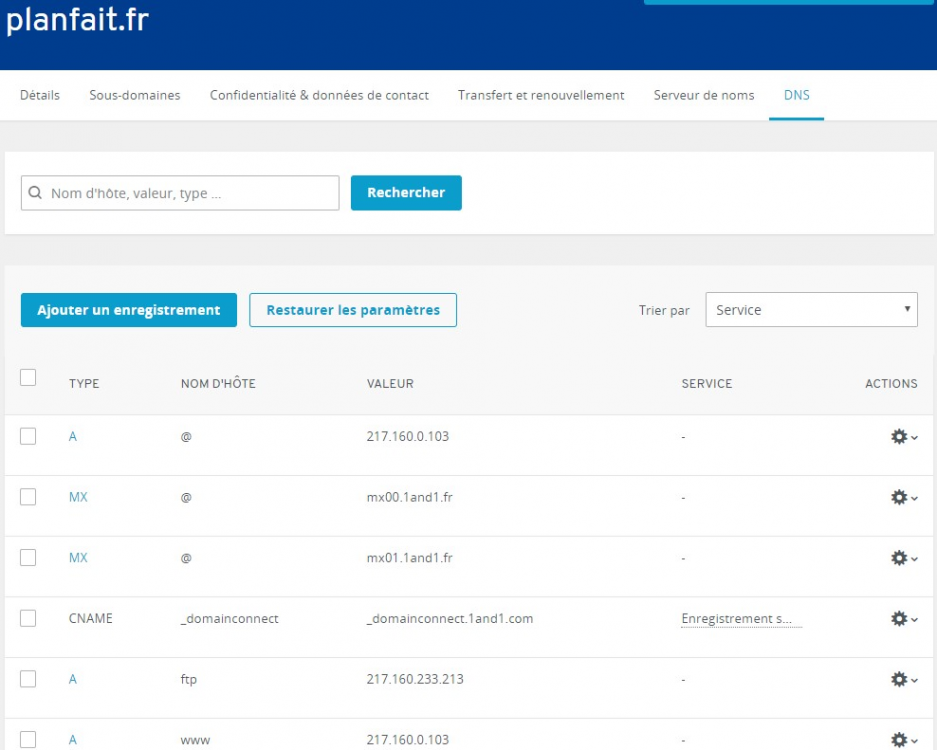Switch to the Sous-domaines tab
The image size is (937, 750).
135,95
